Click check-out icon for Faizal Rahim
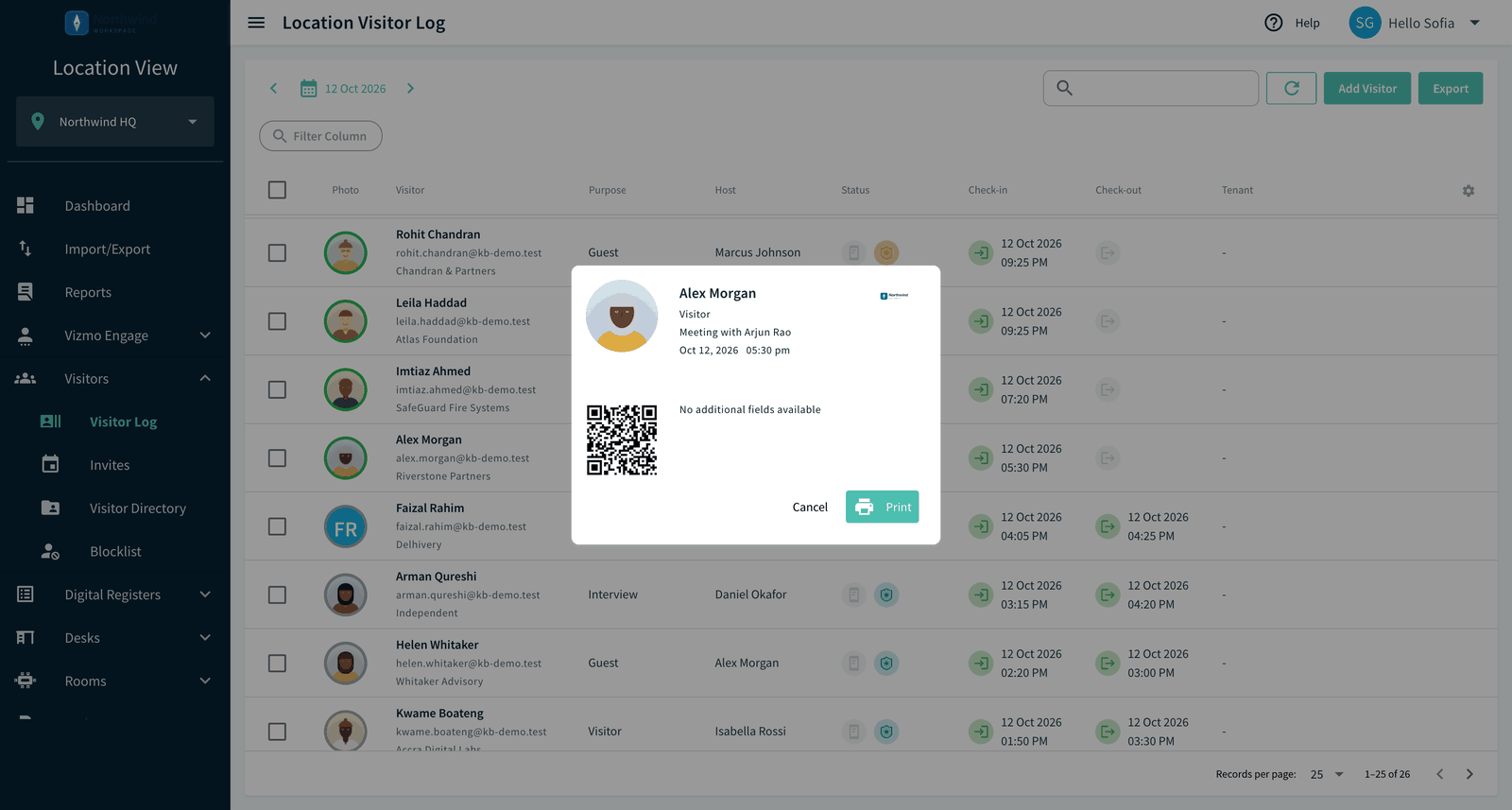Image resolution: width=1512 pixels, height=810 pixels. pyautogui.click(x=1108, y=526)
